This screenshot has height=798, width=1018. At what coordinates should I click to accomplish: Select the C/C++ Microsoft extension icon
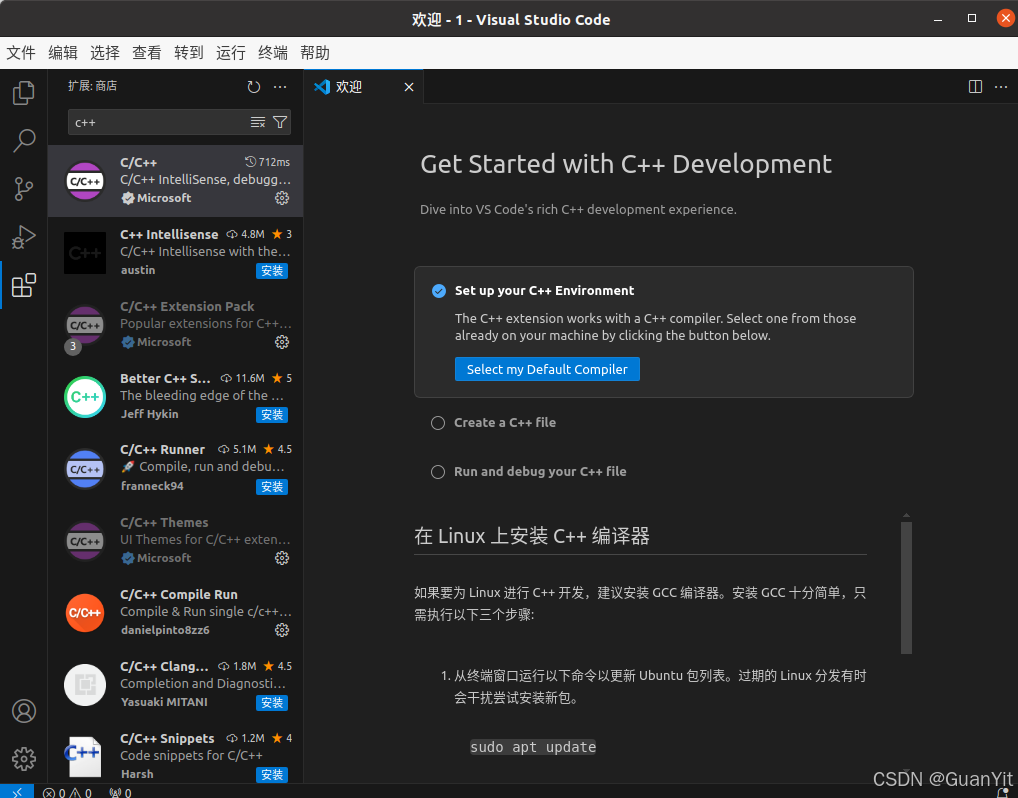tap(85, 181)
